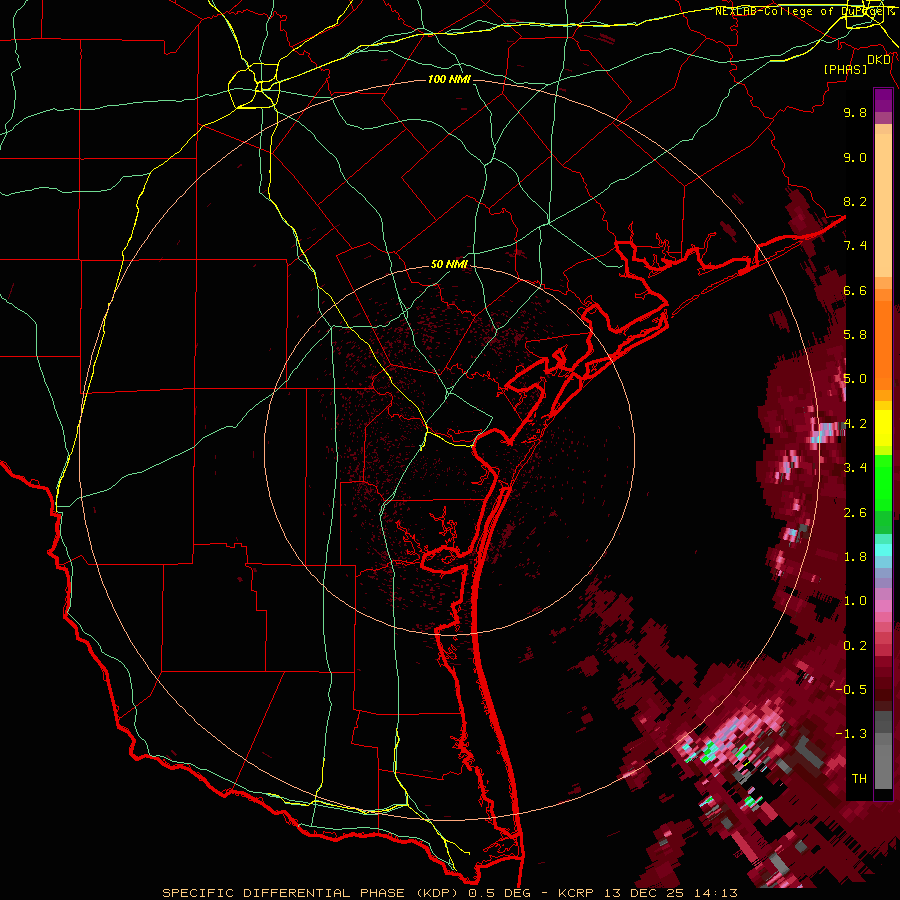900x900 pixels.
Task: Click the purple top band of color scale
Action: tap(883, 100)
